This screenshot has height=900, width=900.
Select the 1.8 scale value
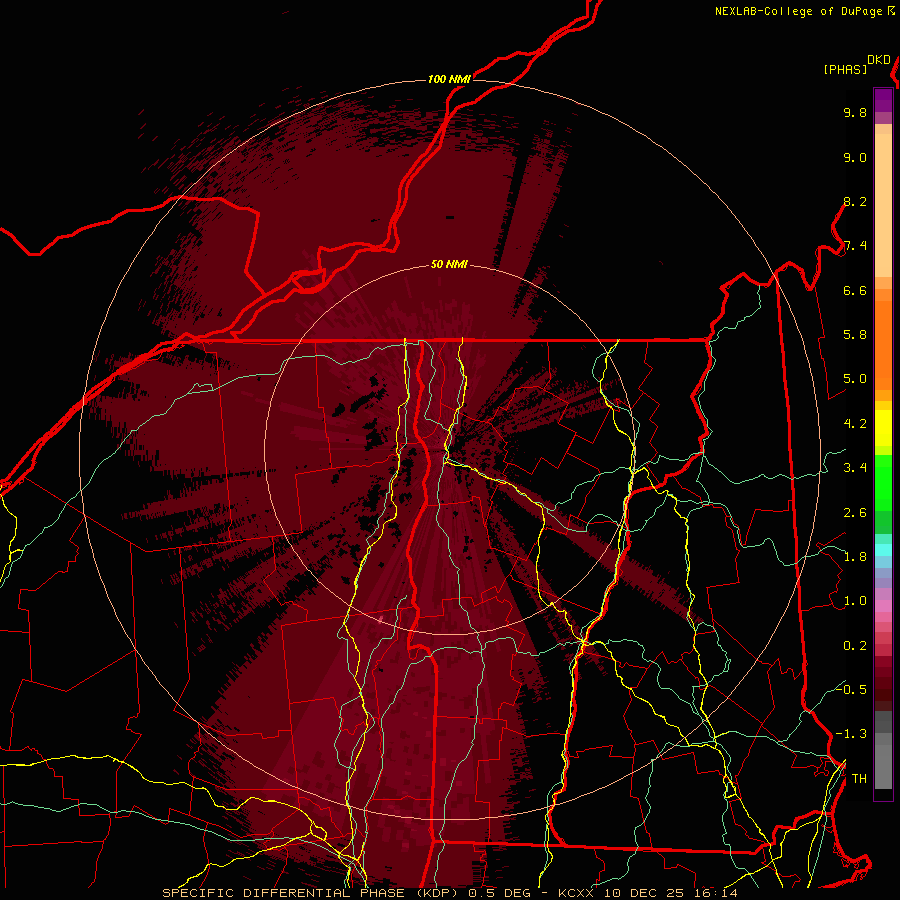855,557
